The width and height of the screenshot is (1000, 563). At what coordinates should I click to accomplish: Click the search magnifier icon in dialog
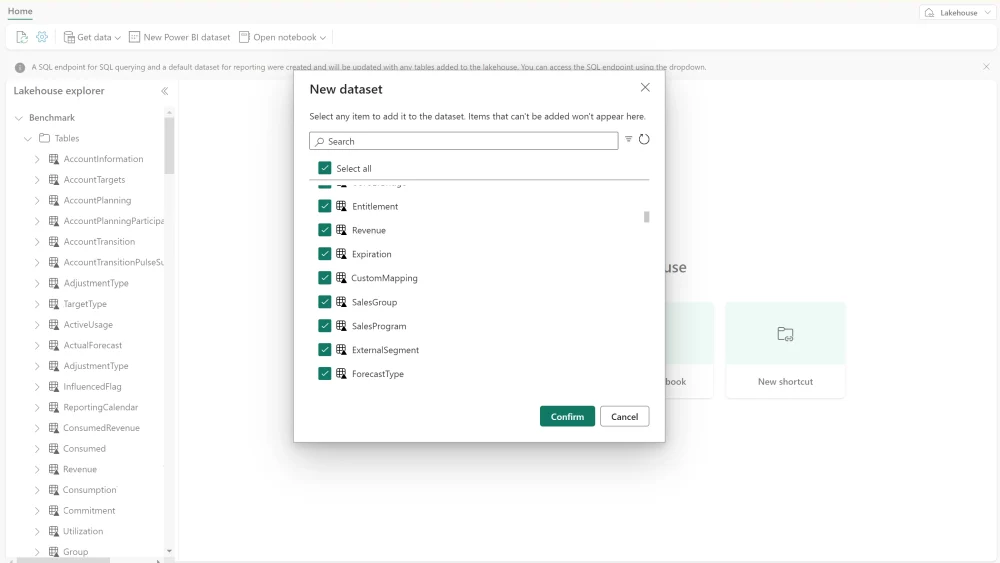click(320, 142)
